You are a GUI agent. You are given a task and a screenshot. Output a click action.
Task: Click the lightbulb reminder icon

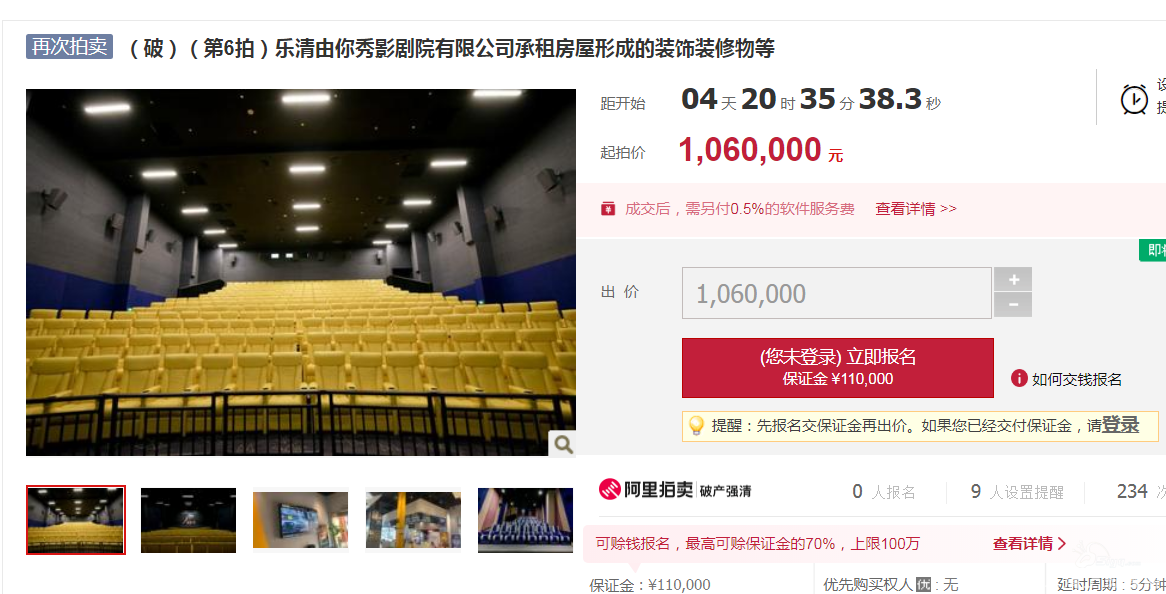coord(696,425)
